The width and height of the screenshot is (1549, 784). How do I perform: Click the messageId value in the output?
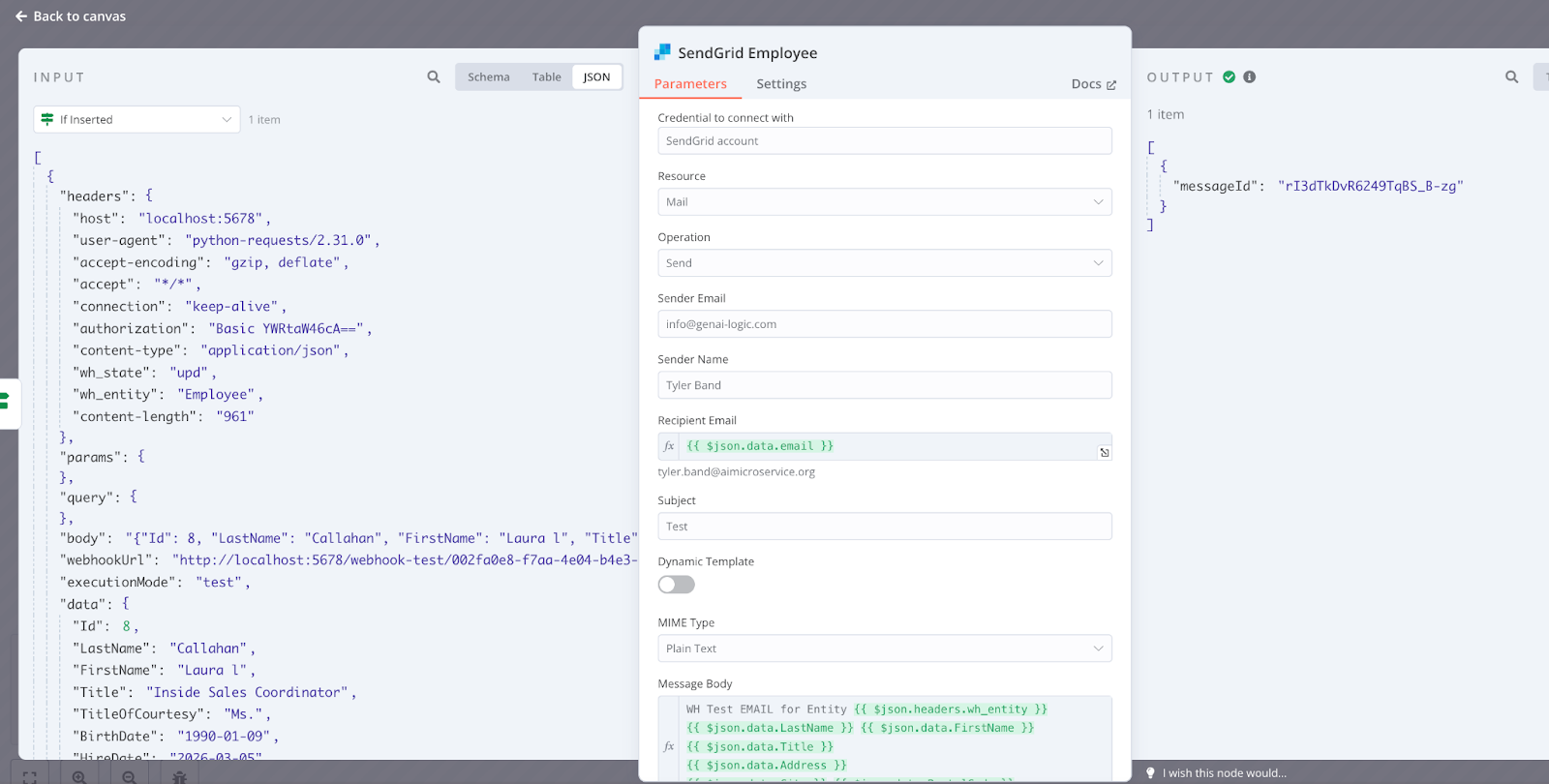[x=1370, y=186]
